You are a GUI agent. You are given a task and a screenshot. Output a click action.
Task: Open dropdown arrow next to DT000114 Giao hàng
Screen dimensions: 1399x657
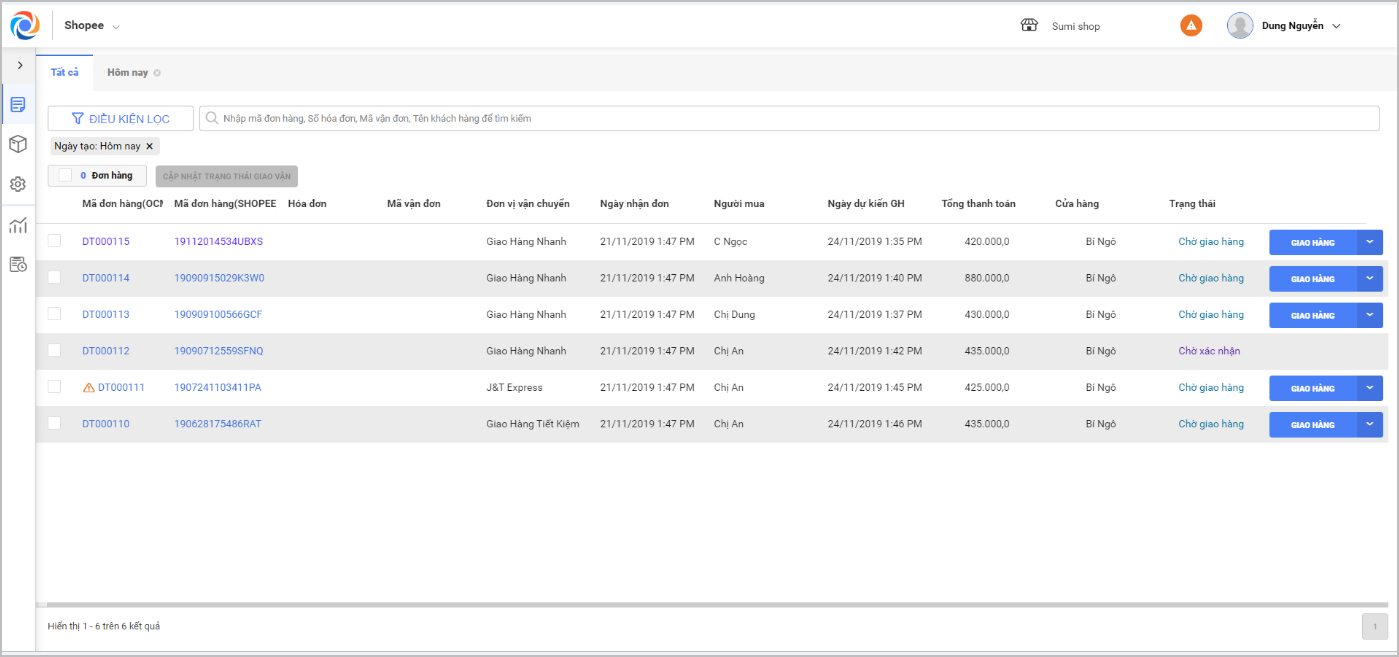(x=1370, y=278)
